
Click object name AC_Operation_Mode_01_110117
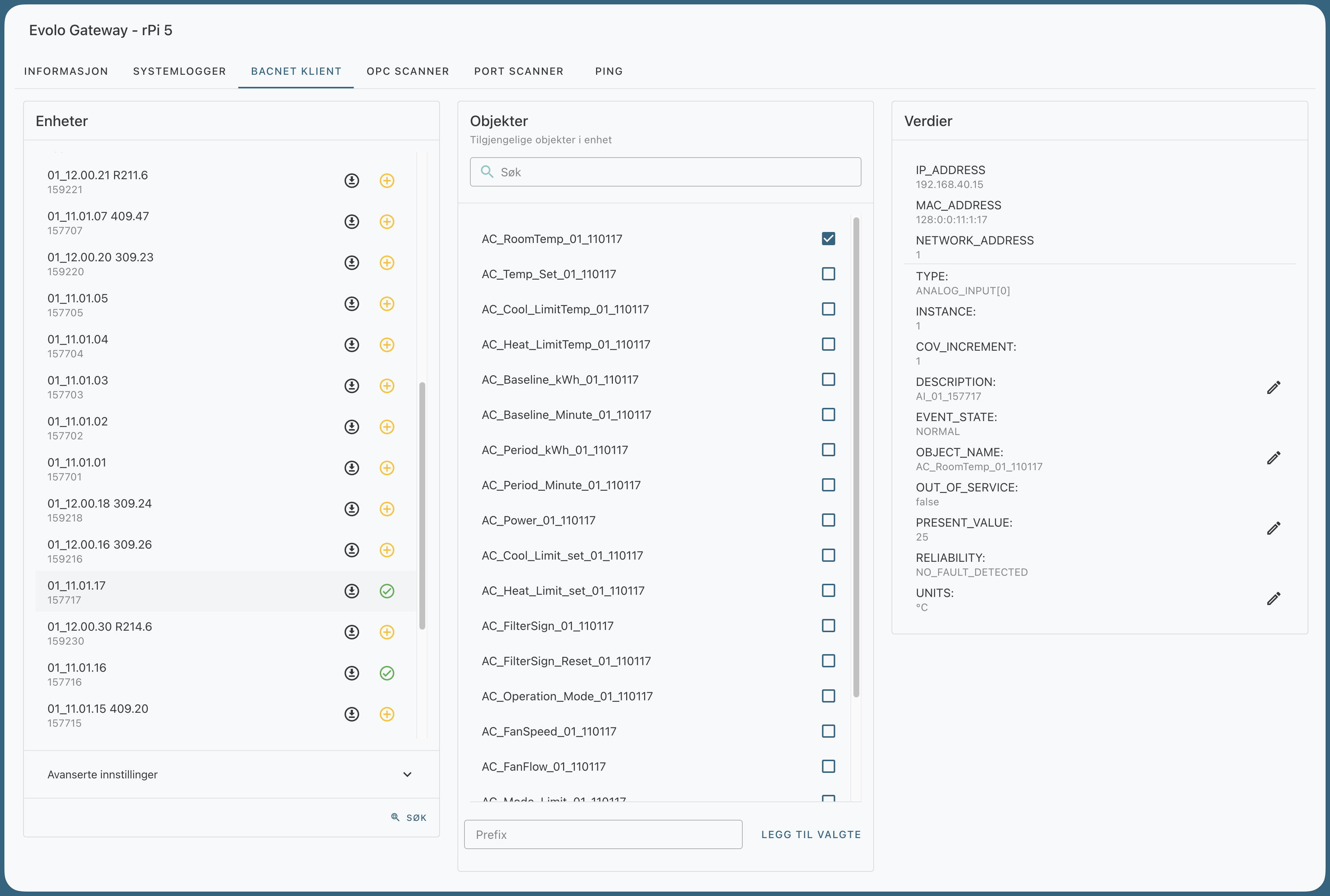[567, 697]
